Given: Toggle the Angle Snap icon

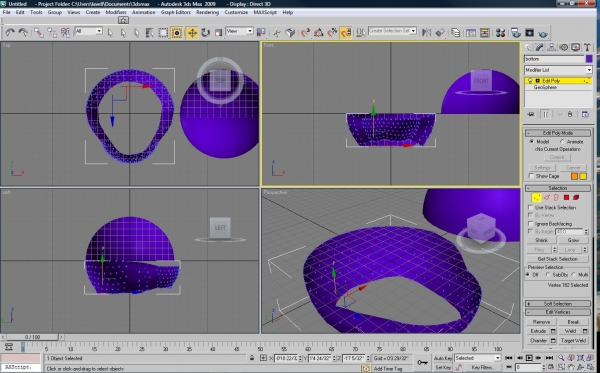Looking at the screenshot, I should 318,33.
